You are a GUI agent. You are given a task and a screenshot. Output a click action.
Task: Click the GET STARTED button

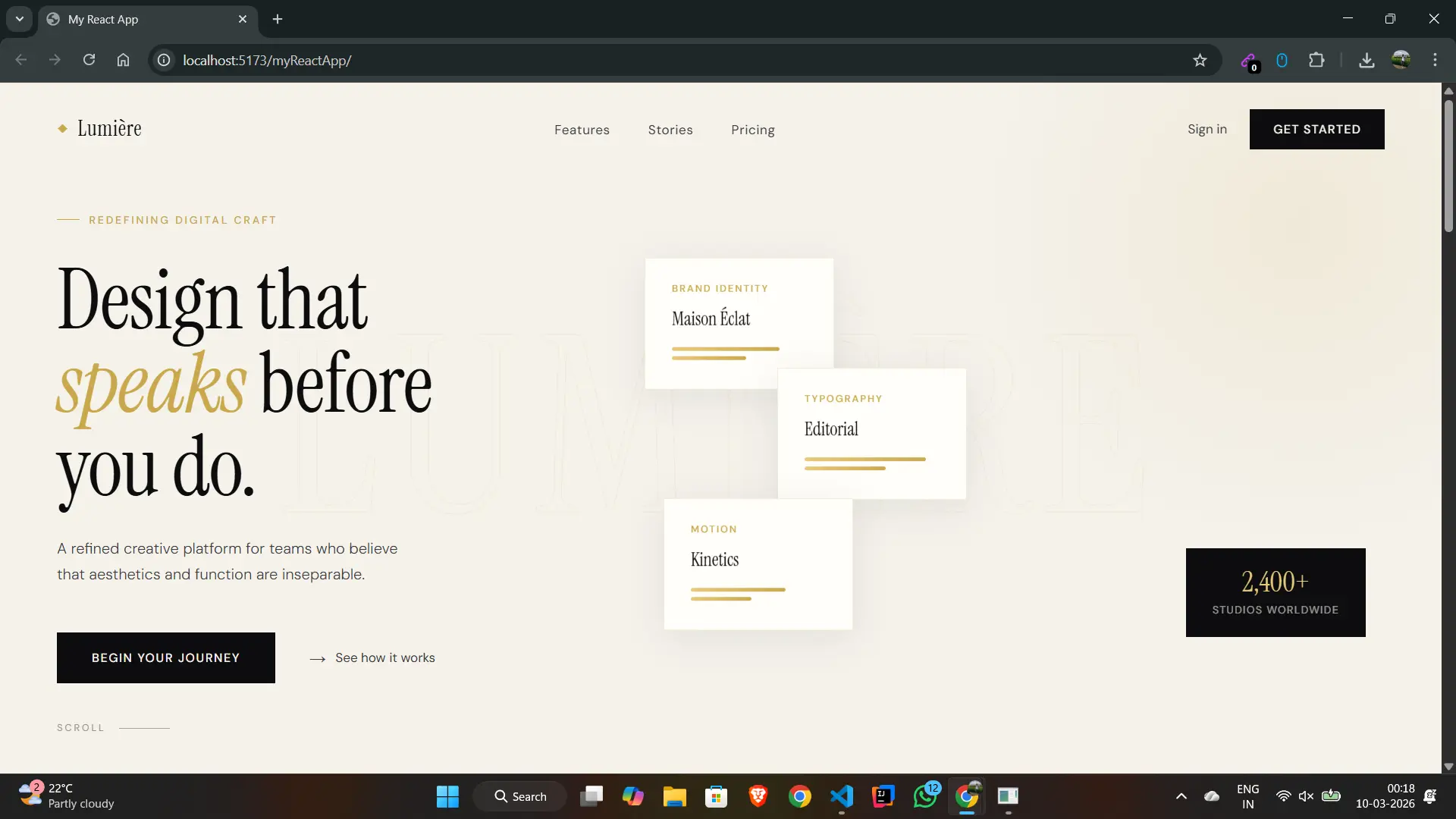point(1316,129)
